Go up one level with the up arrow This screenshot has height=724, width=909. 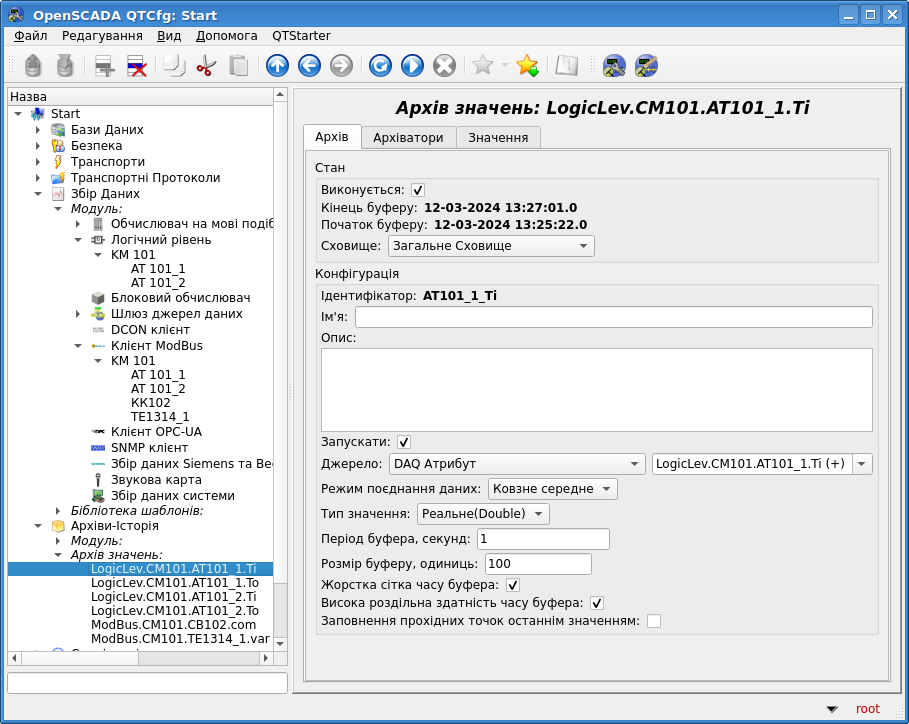click(277, 66)
